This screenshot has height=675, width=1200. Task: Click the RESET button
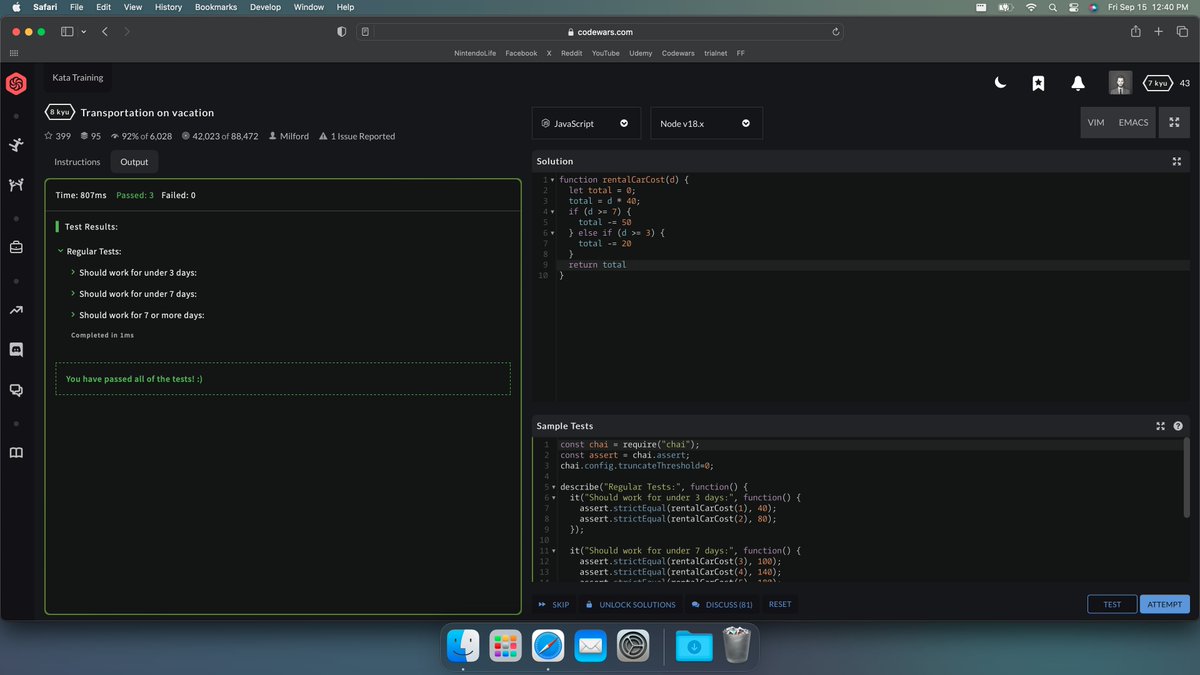(780, 604)
